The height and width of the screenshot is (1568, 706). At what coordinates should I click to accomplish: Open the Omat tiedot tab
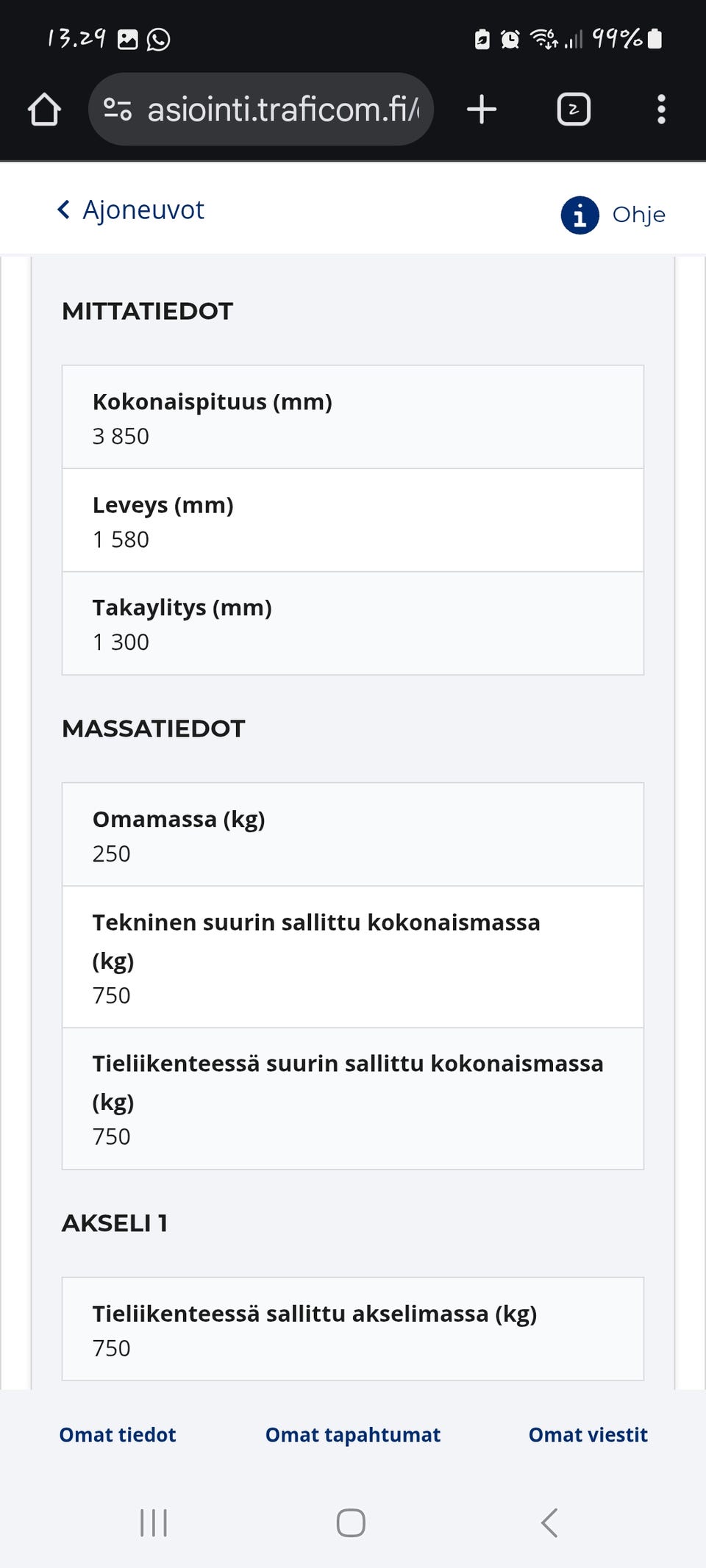(118, 1434)
